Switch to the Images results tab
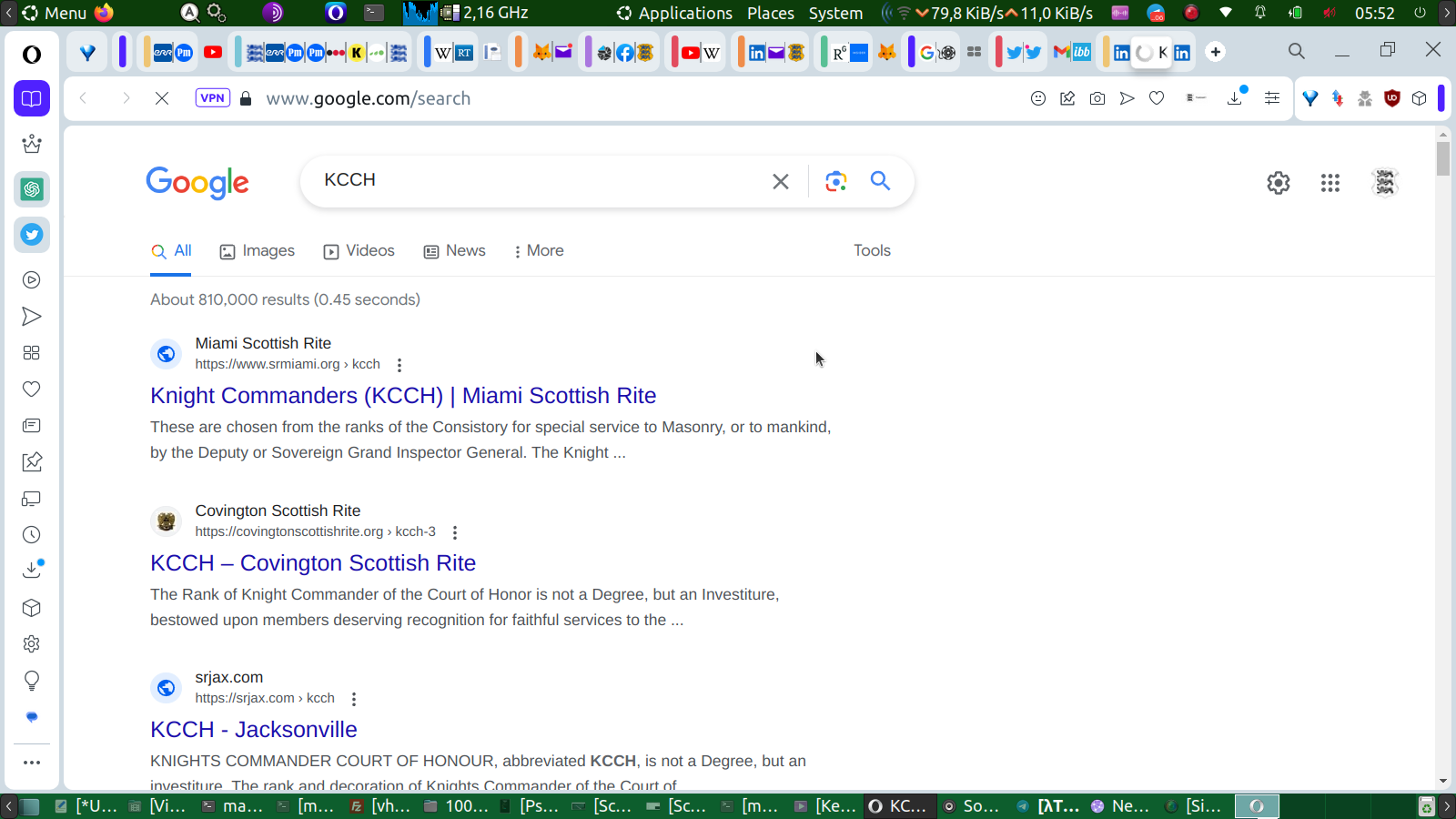This screenshot has height=819, width=1456. [x=258, y=251]
